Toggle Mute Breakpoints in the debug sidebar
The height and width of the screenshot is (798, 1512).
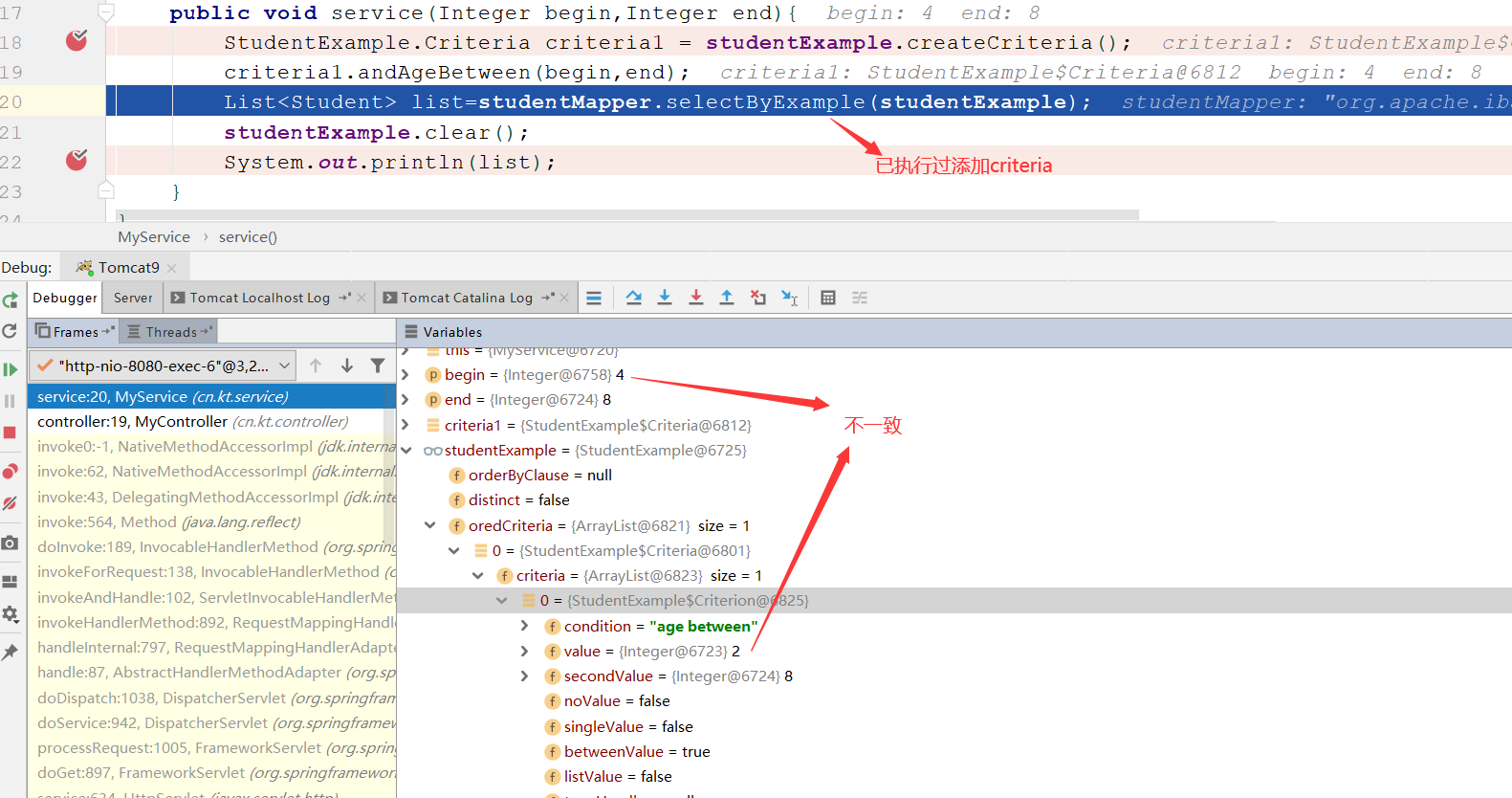coord(11,502)
